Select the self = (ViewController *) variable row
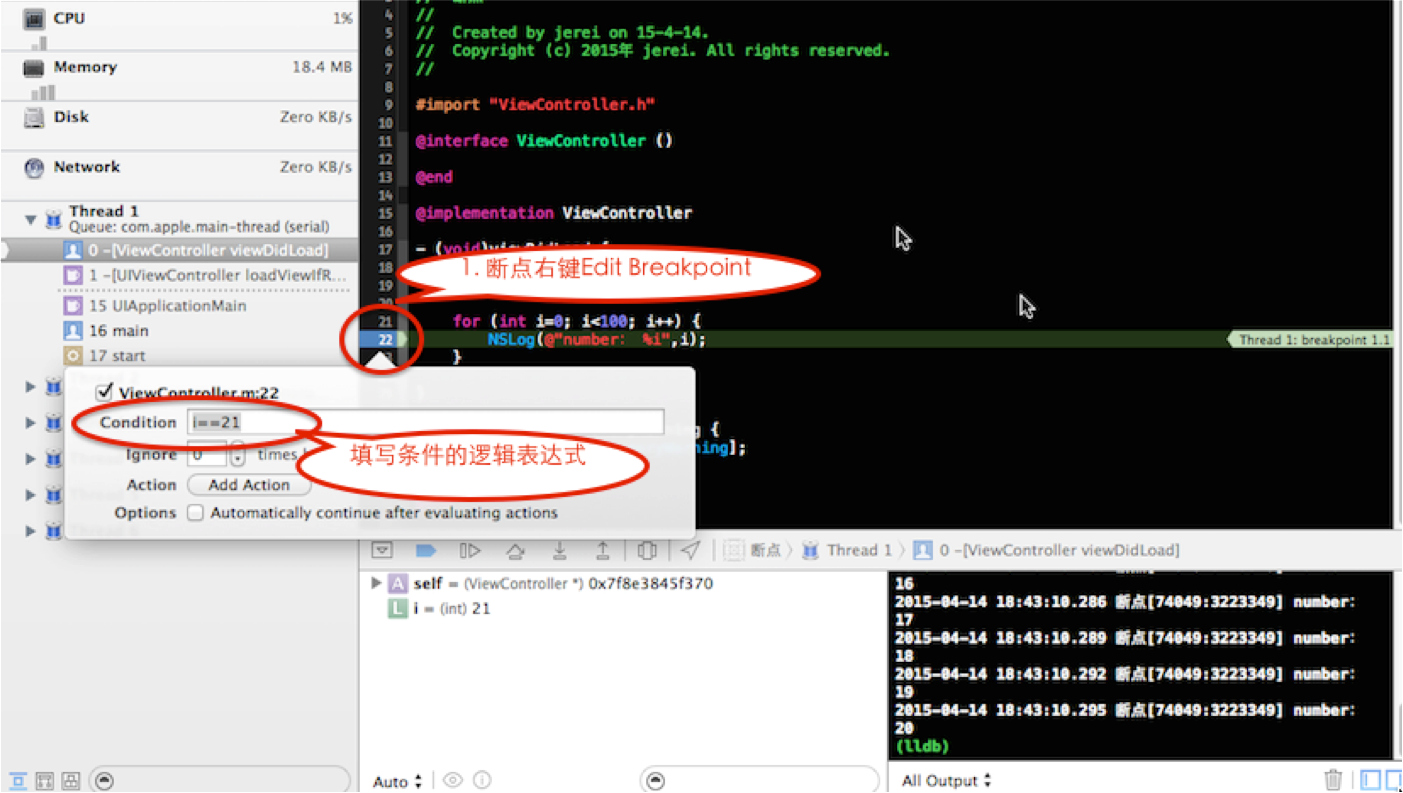The width and height of the screenshot is (1403, 793). pyautogui.click(x=551, y=583)
